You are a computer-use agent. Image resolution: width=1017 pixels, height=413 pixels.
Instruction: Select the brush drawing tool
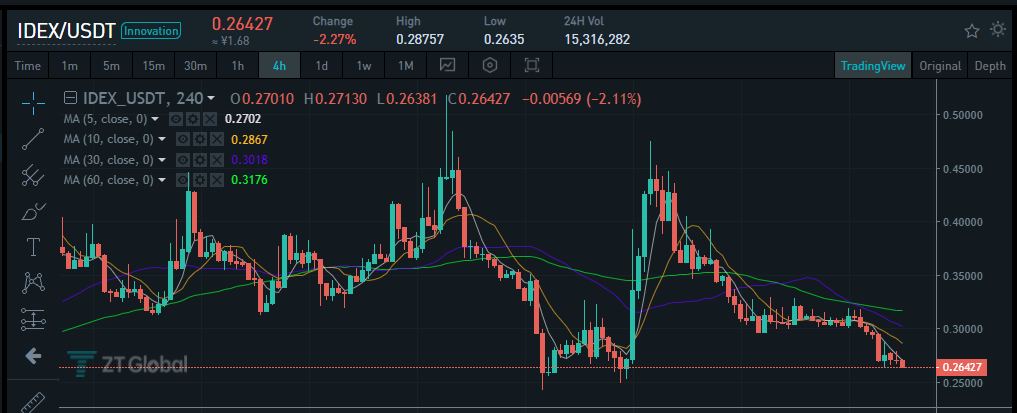33,211
